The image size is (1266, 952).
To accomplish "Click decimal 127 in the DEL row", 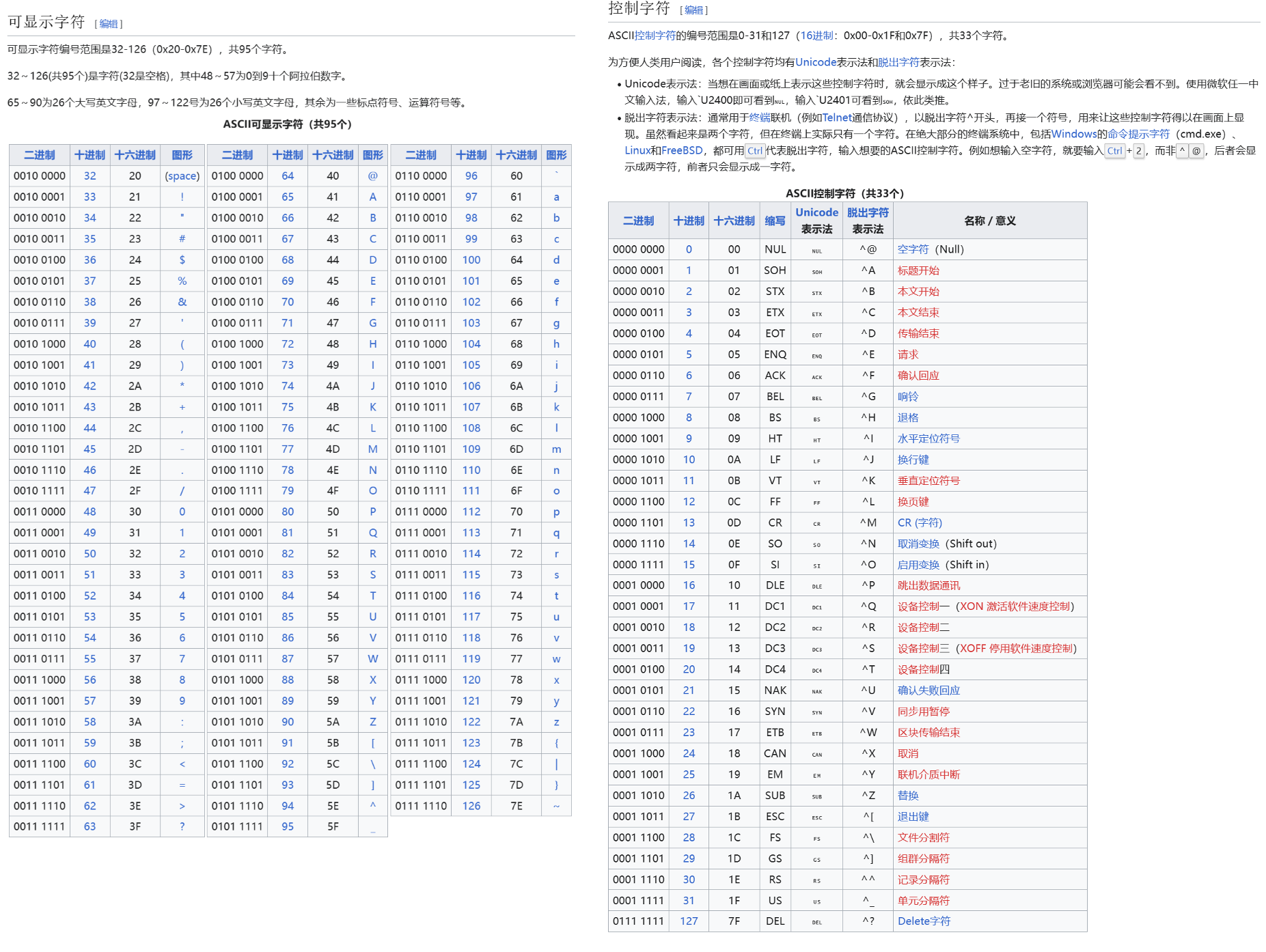I will coord(689,921).
